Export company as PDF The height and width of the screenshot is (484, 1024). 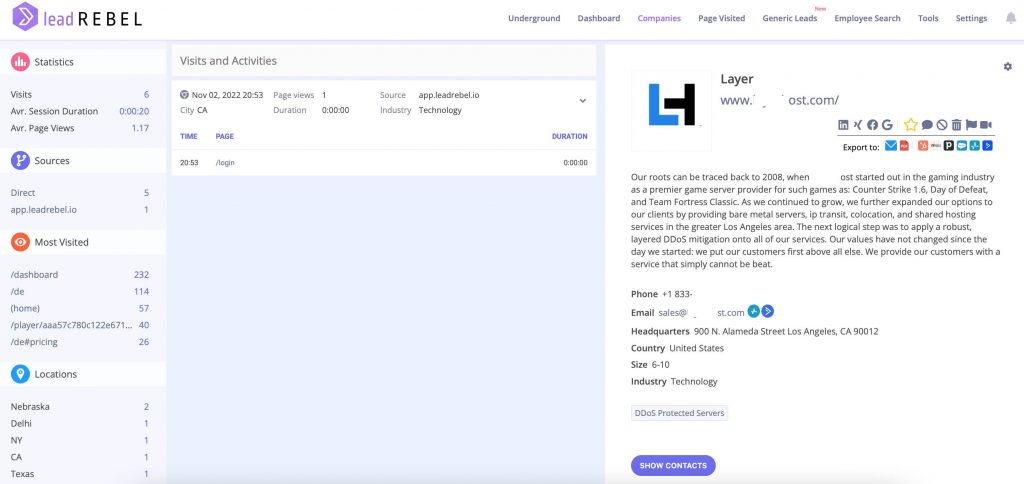click(x=904, y=146)
